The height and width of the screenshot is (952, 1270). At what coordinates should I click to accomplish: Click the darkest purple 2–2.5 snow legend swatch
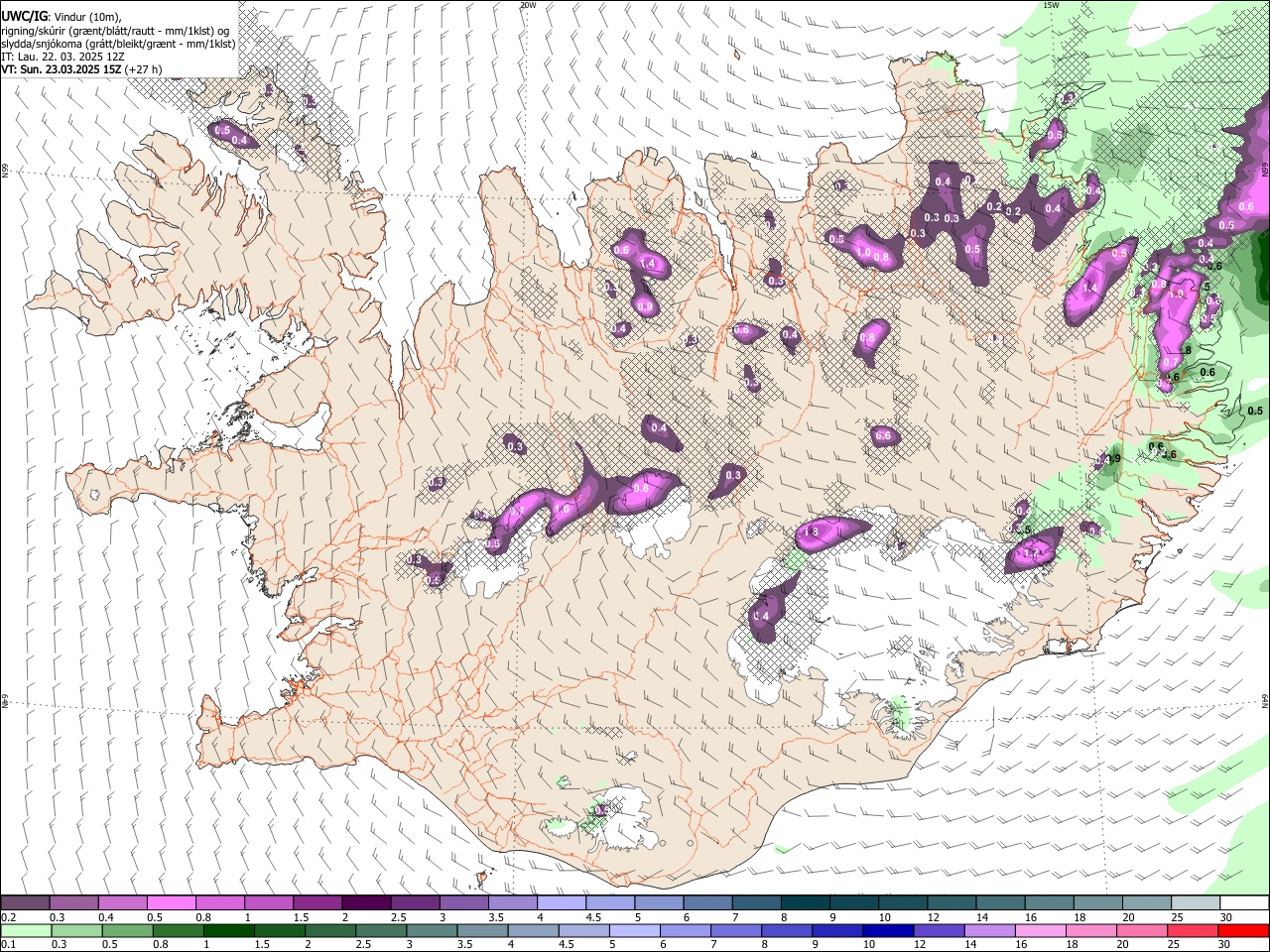pyautogui.click(x=365, y=902)
